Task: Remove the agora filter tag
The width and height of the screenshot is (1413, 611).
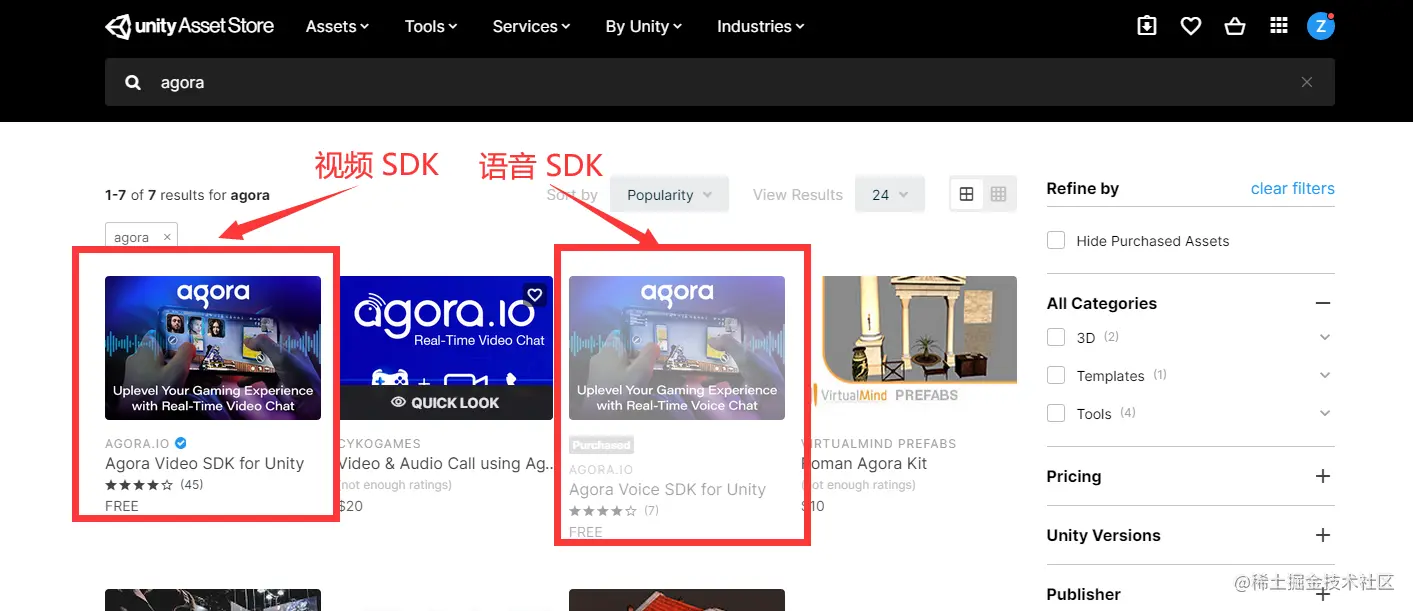Action: [x=167, y=237]
